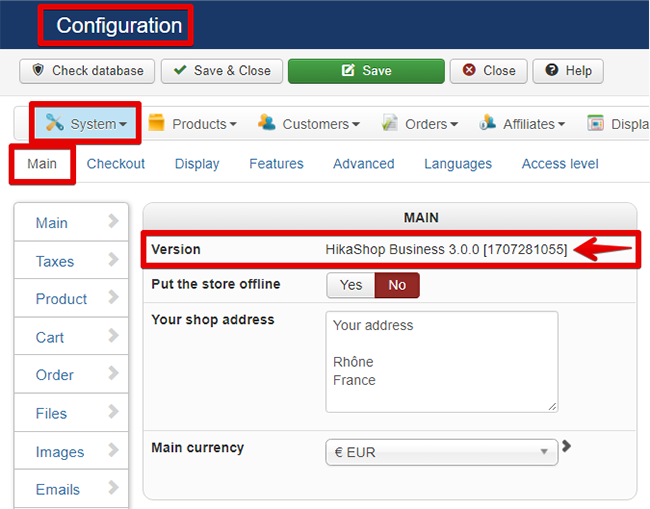650x509 pixels.
Task: Click the red X icon on Close
Action: [469, 70]
